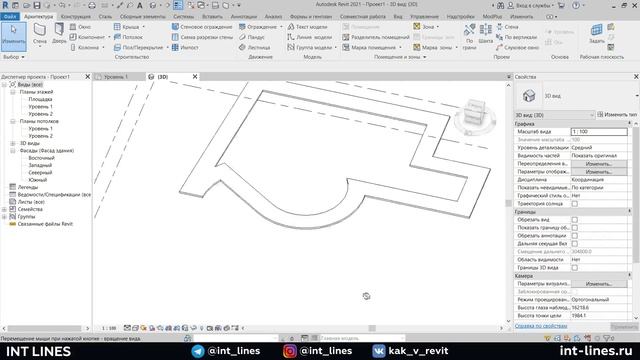Select the Слуховое окно (Dormer) tool

[x=518, y=47]
